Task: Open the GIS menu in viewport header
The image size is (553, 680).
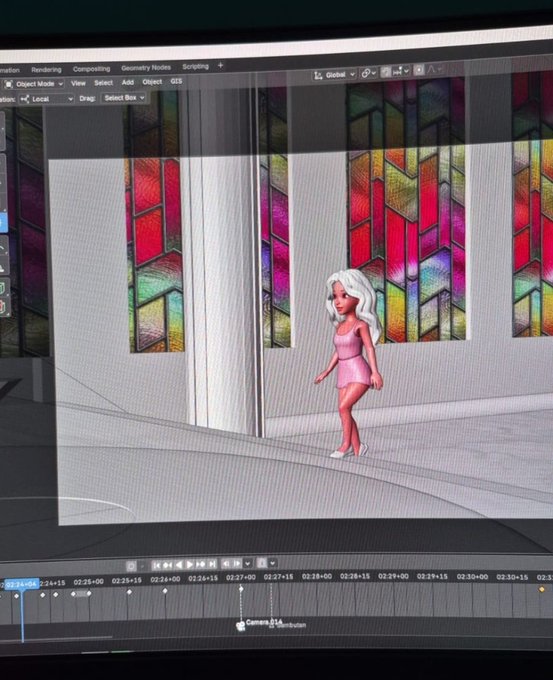Action: point(176,81)
